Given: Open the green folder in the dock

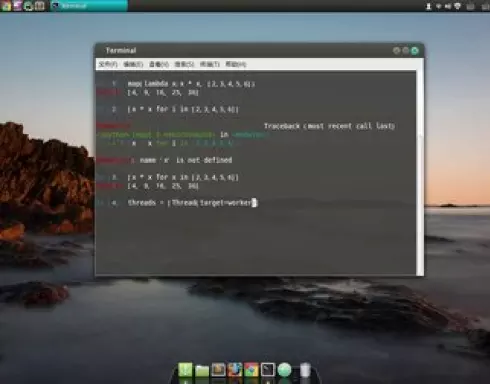Looking at the screenshot, I should 202,370.
